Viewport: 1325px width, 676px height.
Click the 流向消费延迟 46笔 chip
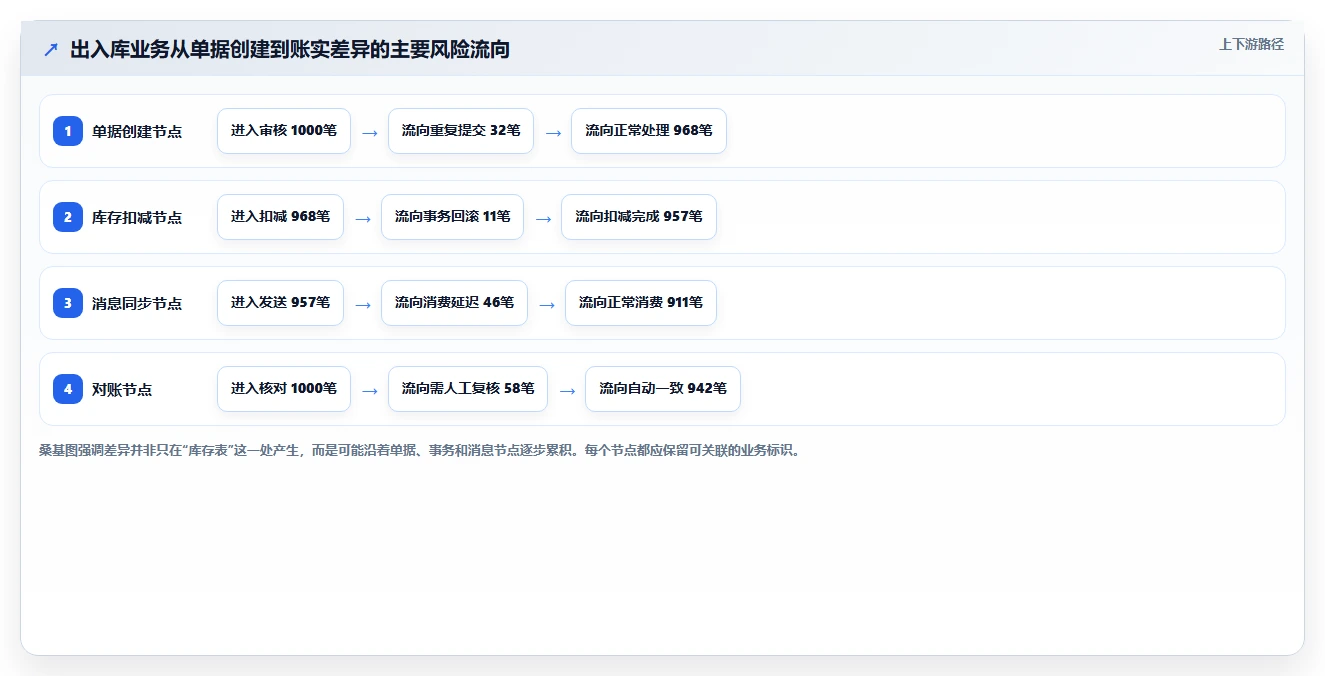point(454,303)
